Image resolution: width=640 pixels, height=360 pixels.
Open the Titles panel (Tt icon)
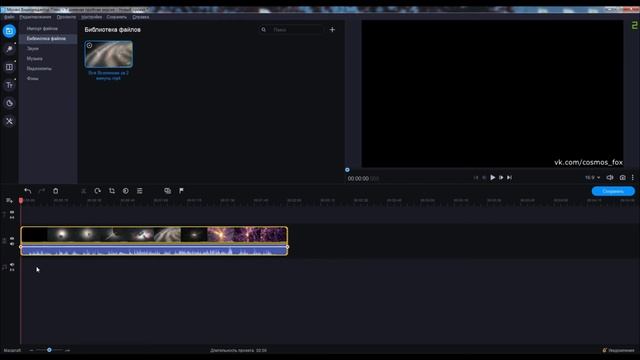(9, 85)
